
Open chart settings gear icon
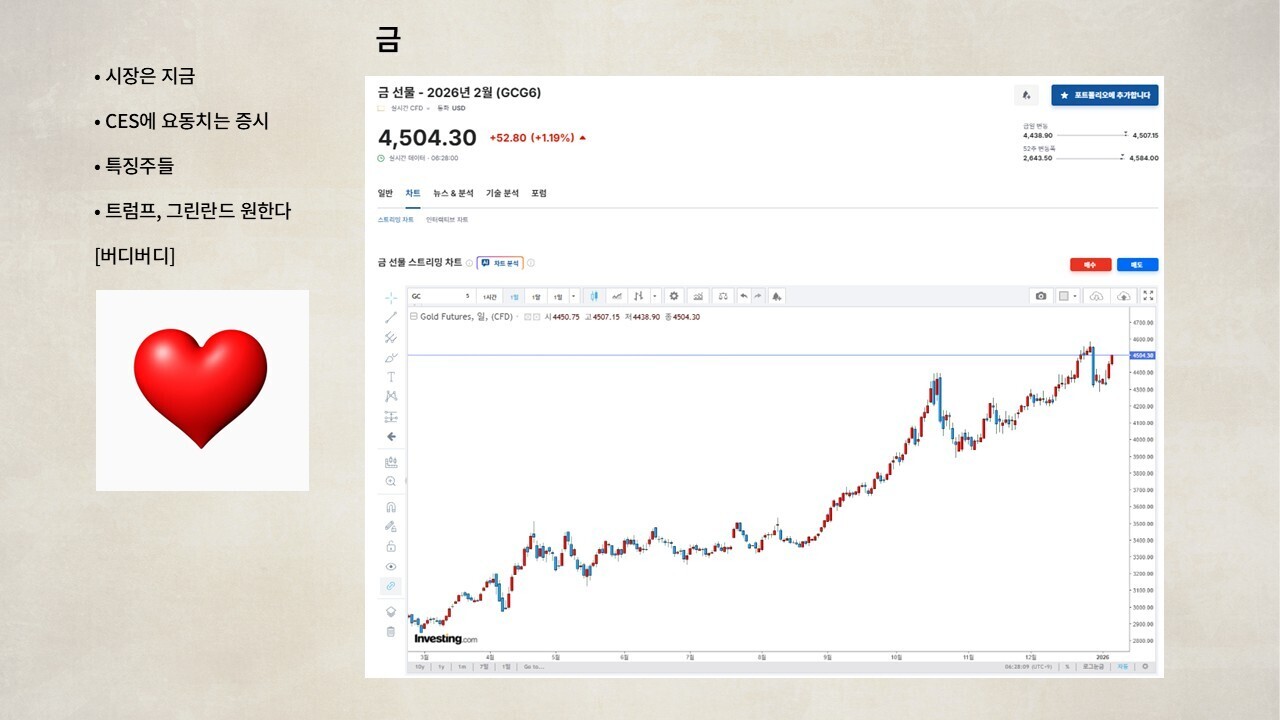(x=674, y=296)
